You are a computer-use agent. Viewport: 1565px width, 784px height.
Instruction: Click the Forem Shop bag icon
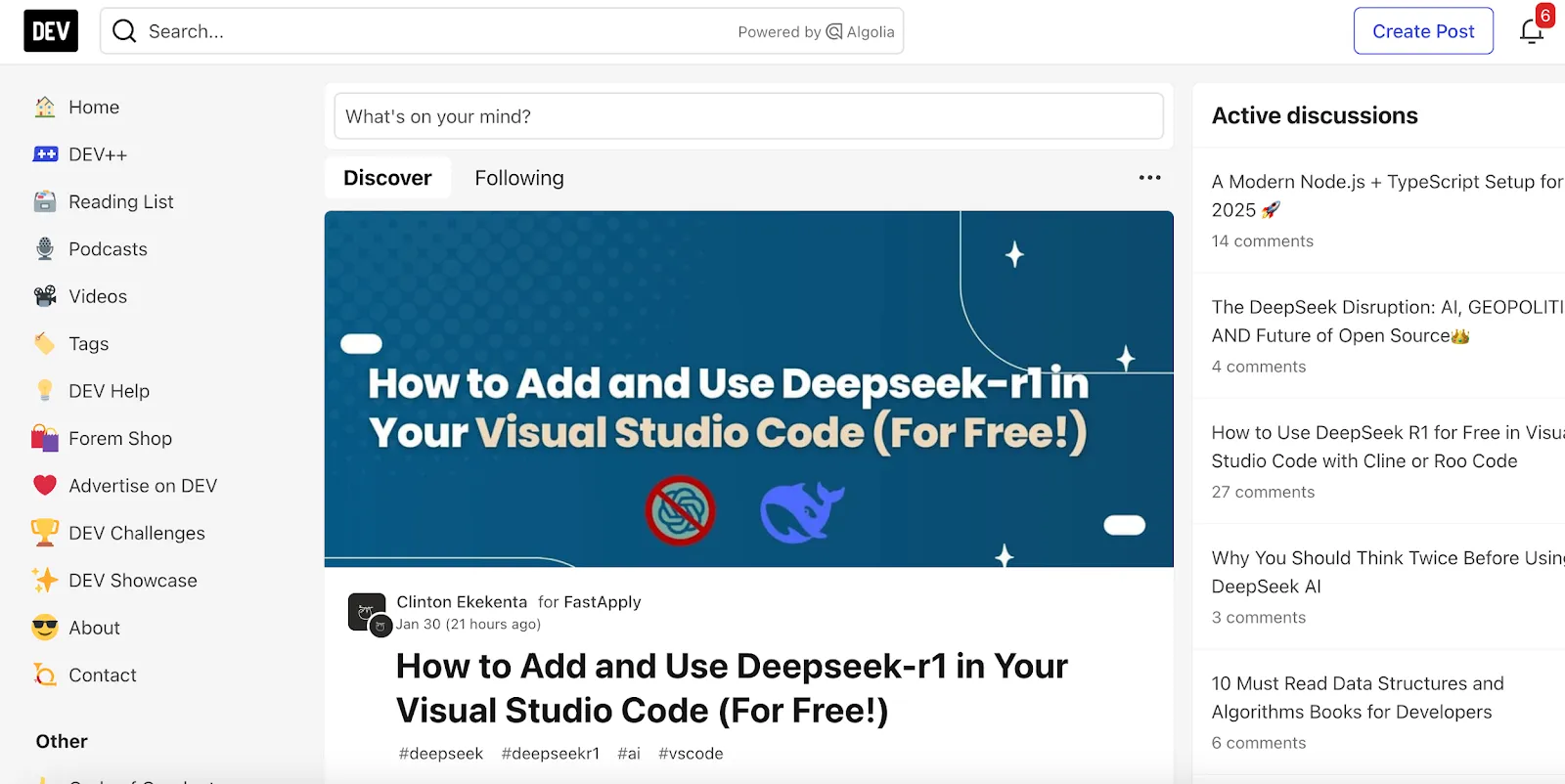coord(45,438)
